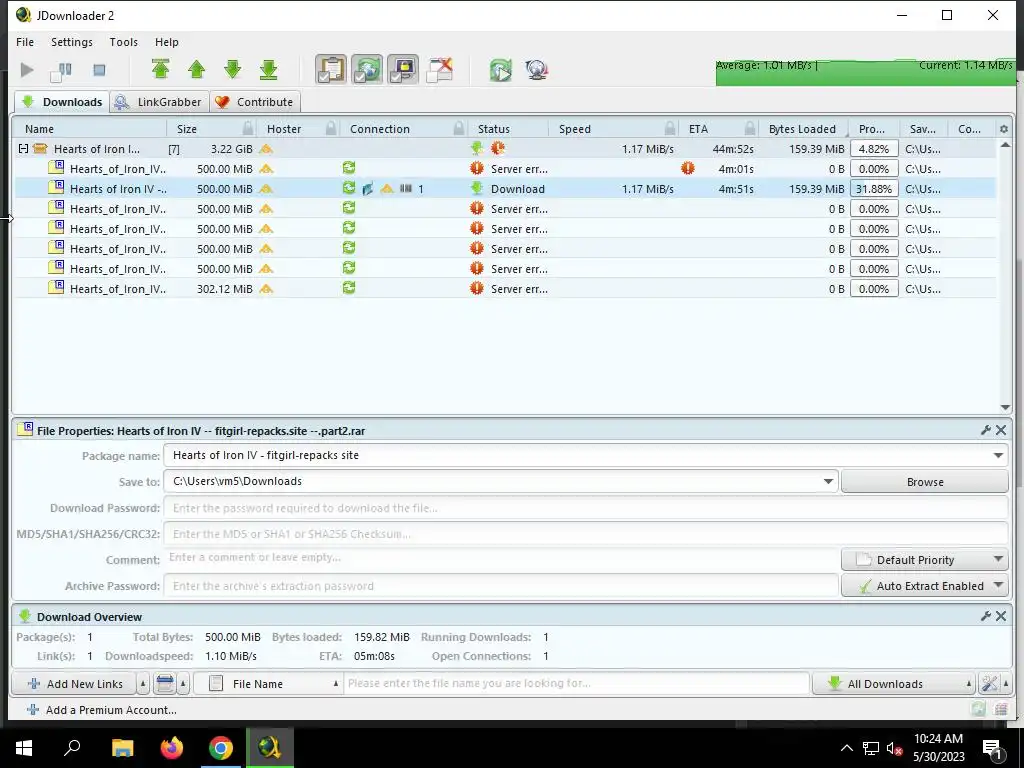1024x768 pixels.
Task: Click the lock icon in Speed column header
Action: click(x=670, y=129)
